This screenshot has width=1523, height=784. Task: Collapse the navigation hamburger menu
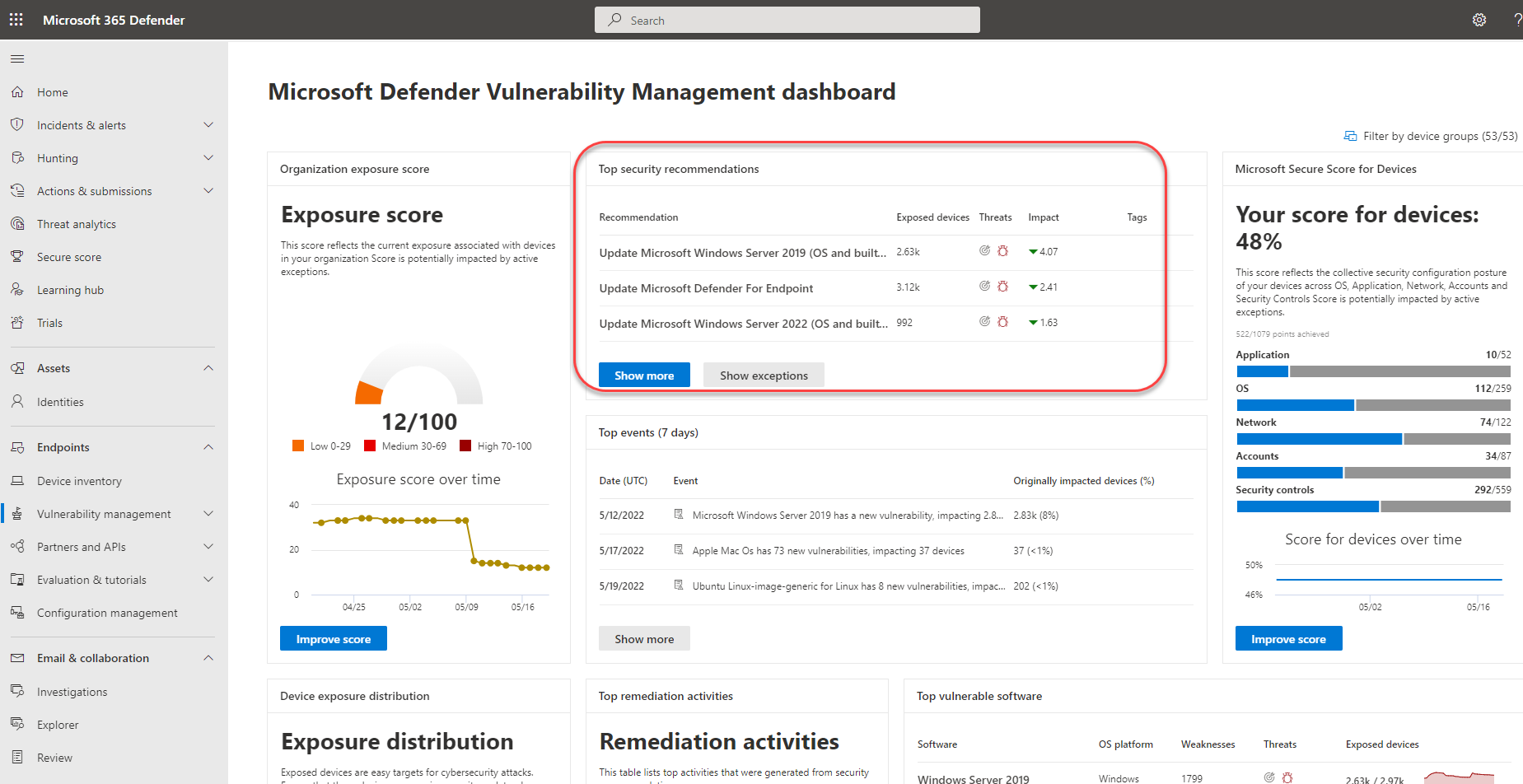pyautogui.click(x=17, y=58)
